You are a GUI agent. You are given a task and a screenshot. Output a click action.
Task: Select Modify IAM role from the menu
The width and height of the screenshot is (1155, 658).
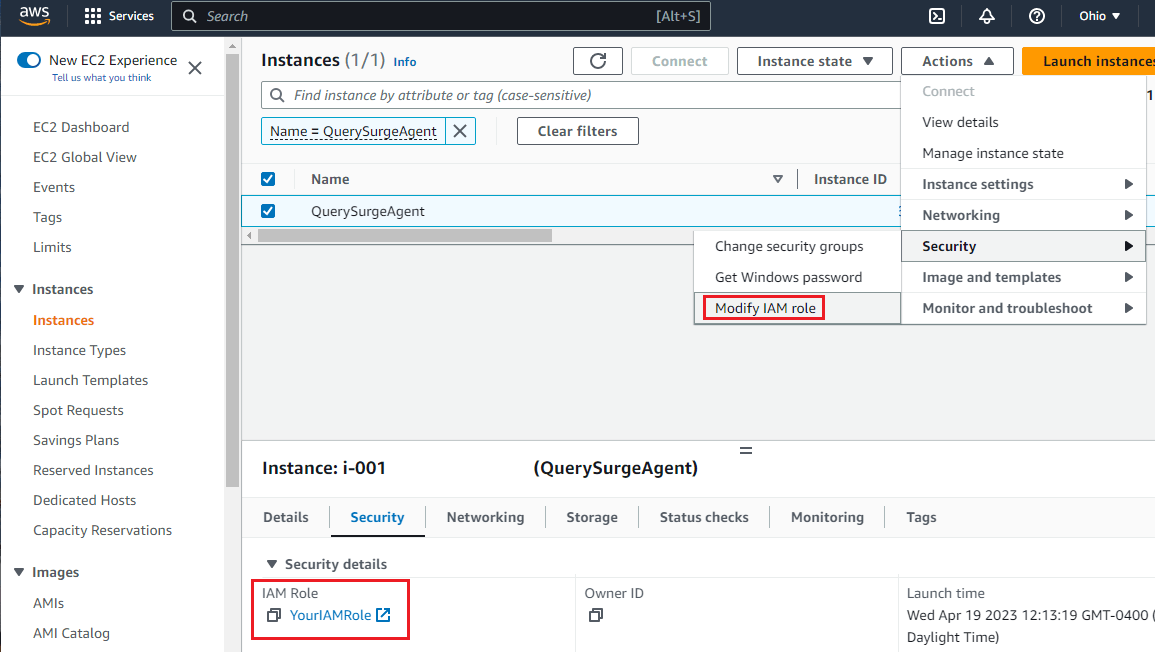point(763,307)
